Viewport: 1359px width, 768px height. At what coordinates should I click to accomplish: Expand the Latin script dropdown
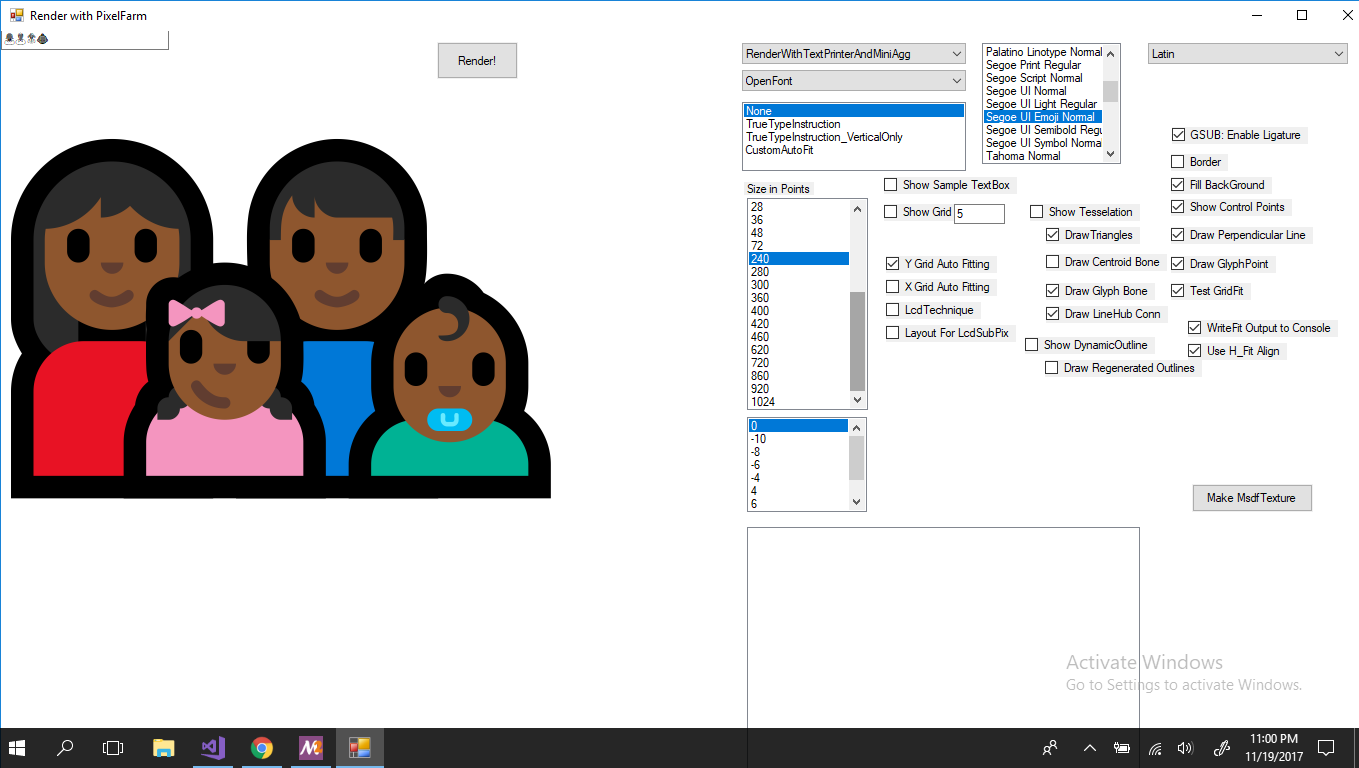pos(1248,53)
